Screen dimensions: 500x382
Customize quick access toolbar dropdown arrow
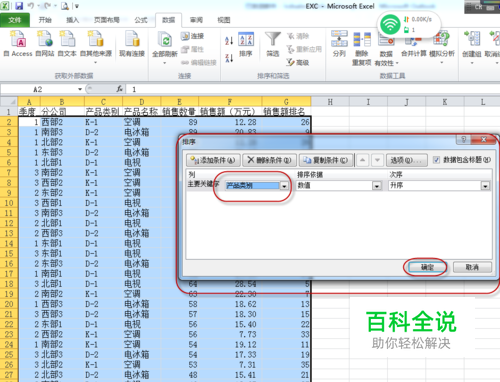pyautogui.click(x=77, y=6)
